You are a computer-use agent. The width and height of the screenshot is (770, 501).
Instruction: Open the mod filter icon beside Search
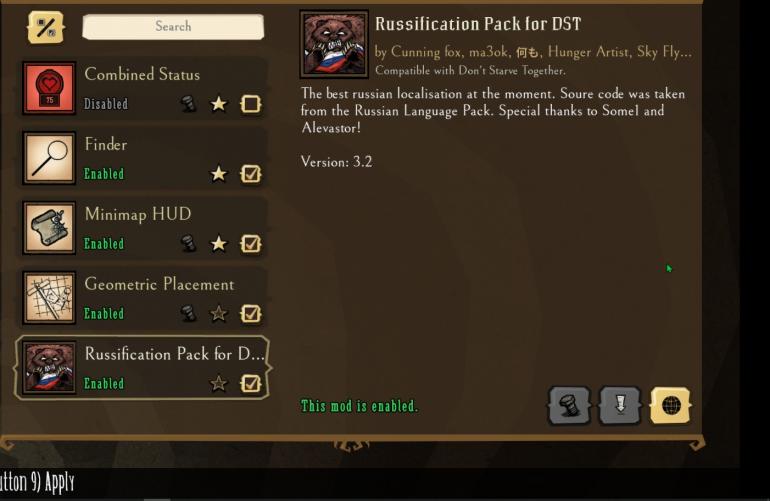click(x=46, y=27)
